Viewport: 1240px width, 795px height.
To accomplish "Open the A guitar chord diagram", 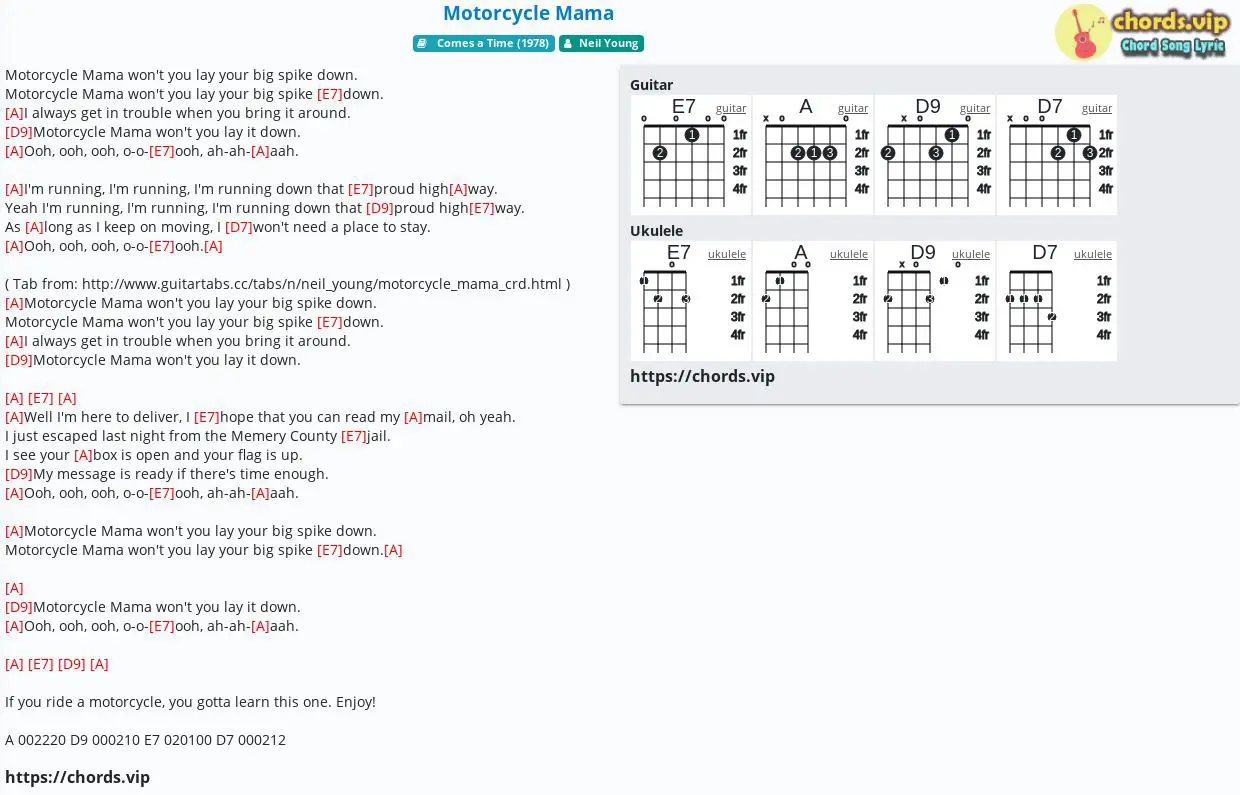I will coord(813,155).
